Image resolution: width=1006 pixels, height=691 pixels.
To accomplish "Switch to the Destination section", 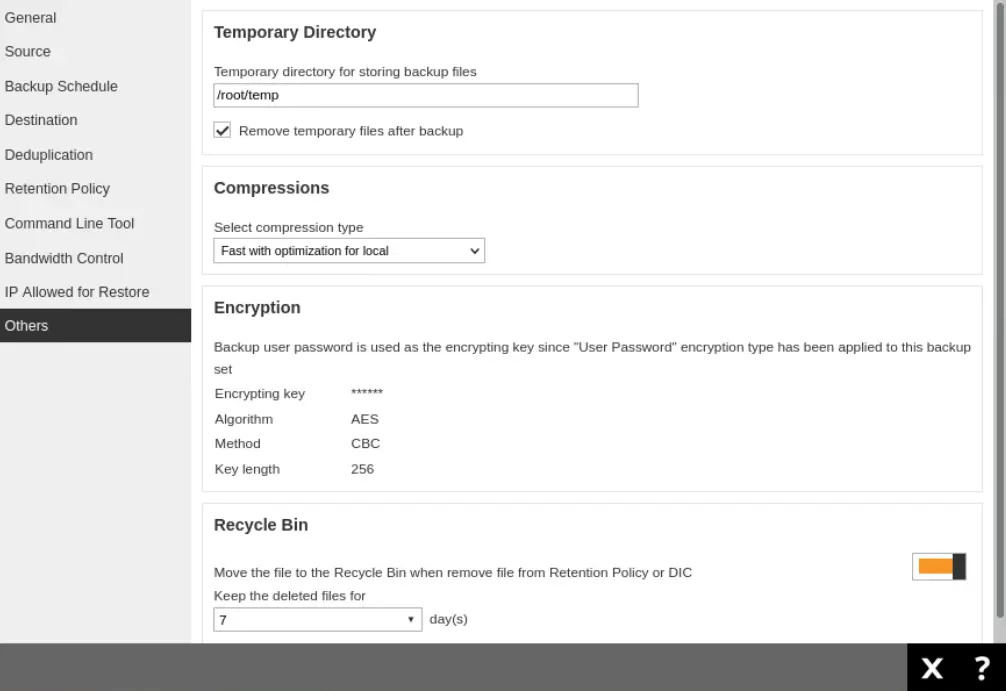I will pos(41,120).
